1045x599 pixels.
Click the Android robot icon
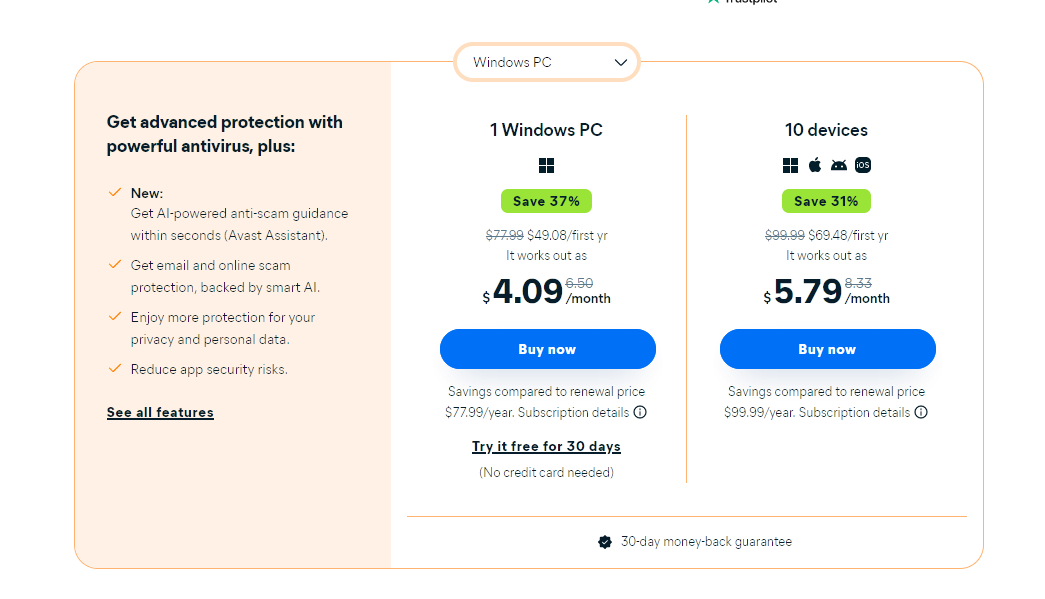pyautogui.click(x=839, y=165)
